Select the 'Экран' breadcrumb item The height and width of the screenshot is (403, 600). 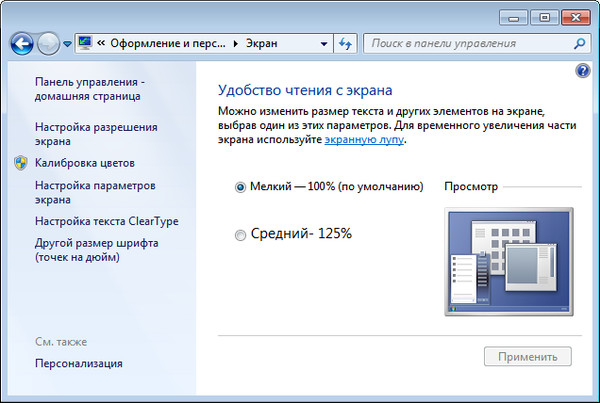pyautogui.click(x=261, y=43)
